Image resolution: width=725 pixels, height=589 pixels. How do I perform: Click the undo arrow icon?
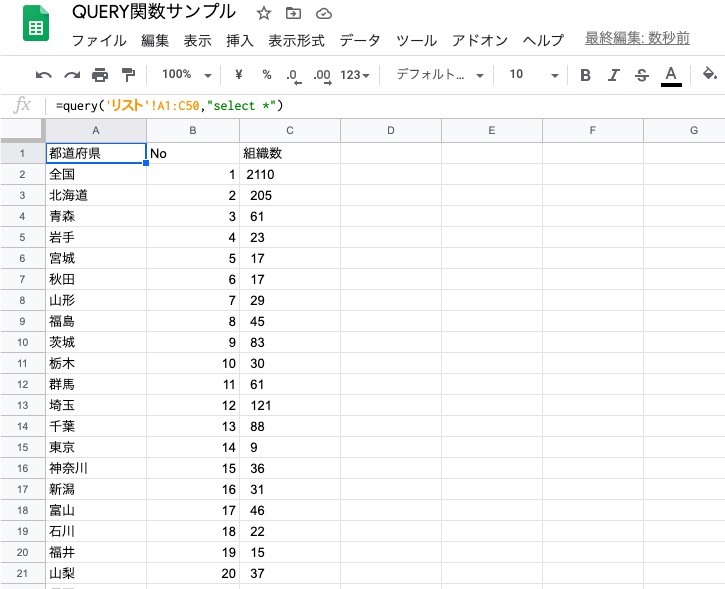pyautogui.click(x=43, y=75)
